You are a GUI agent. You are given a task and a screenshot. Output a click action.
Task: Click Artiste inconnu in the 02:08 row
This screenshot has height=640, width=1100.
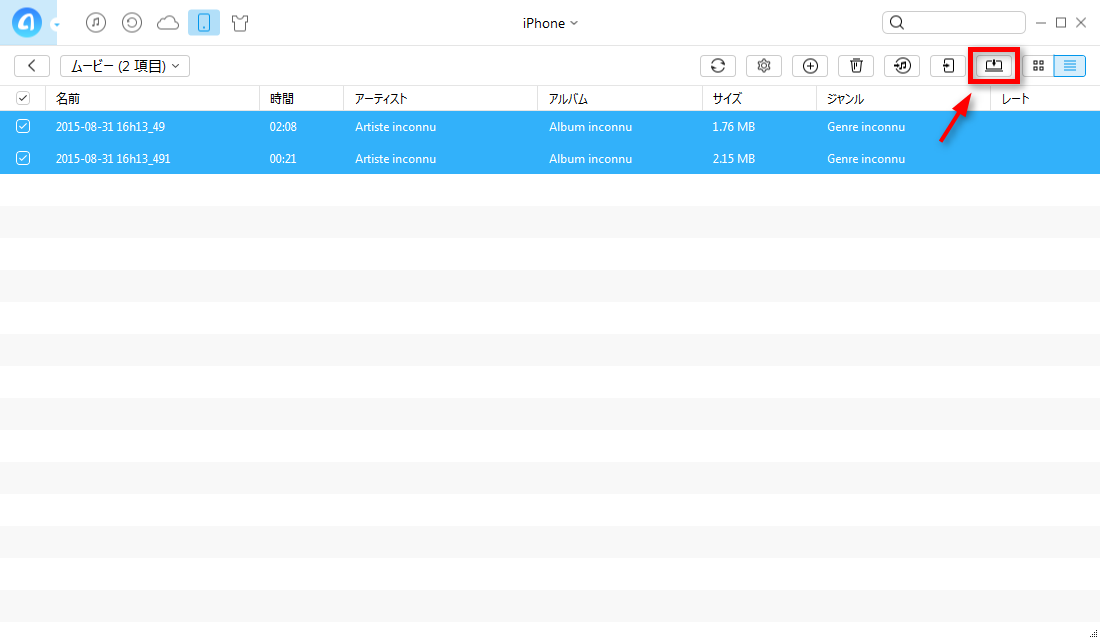(x=396, y=127)
